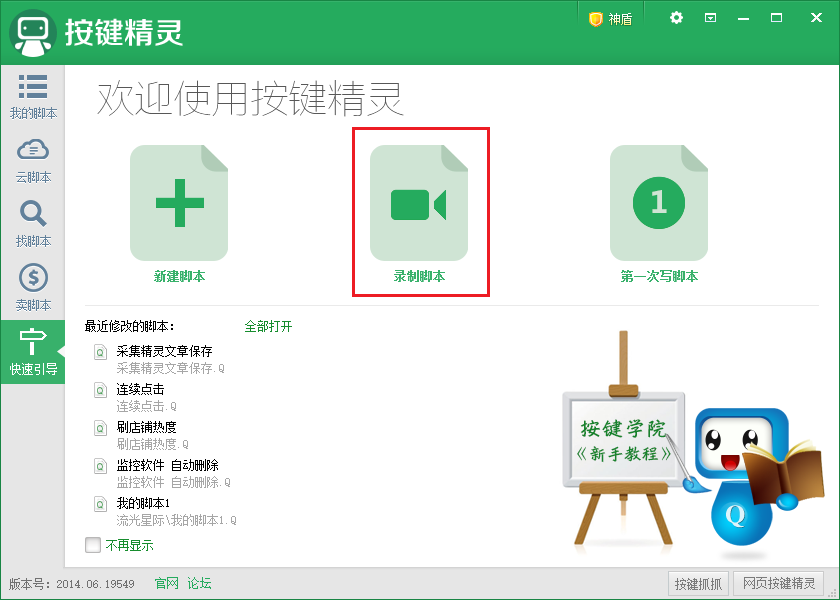Click the 按键抓抓 button
Image resolution: width=840 pixels, height=600 pixels.
(698, 583)
